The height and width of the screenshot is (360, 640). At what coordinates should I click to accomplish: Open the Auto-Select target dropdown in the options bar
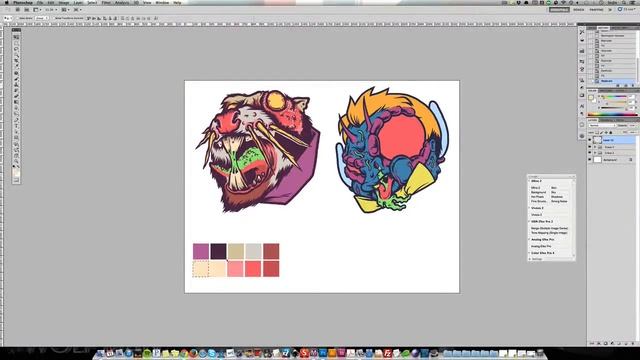(x=42, y=18)
